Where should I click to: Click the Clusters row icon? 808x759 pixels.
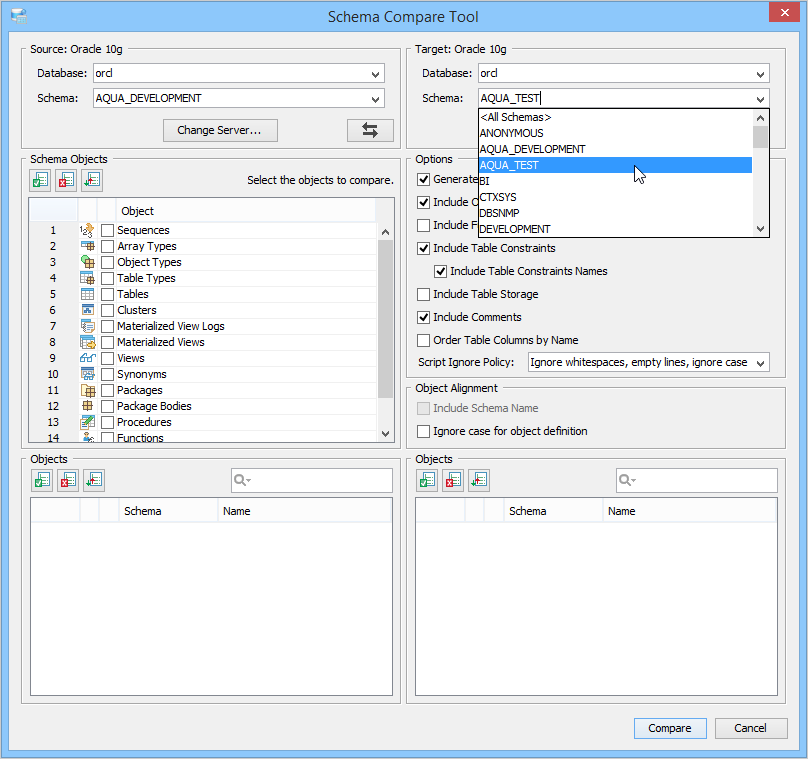88,310
